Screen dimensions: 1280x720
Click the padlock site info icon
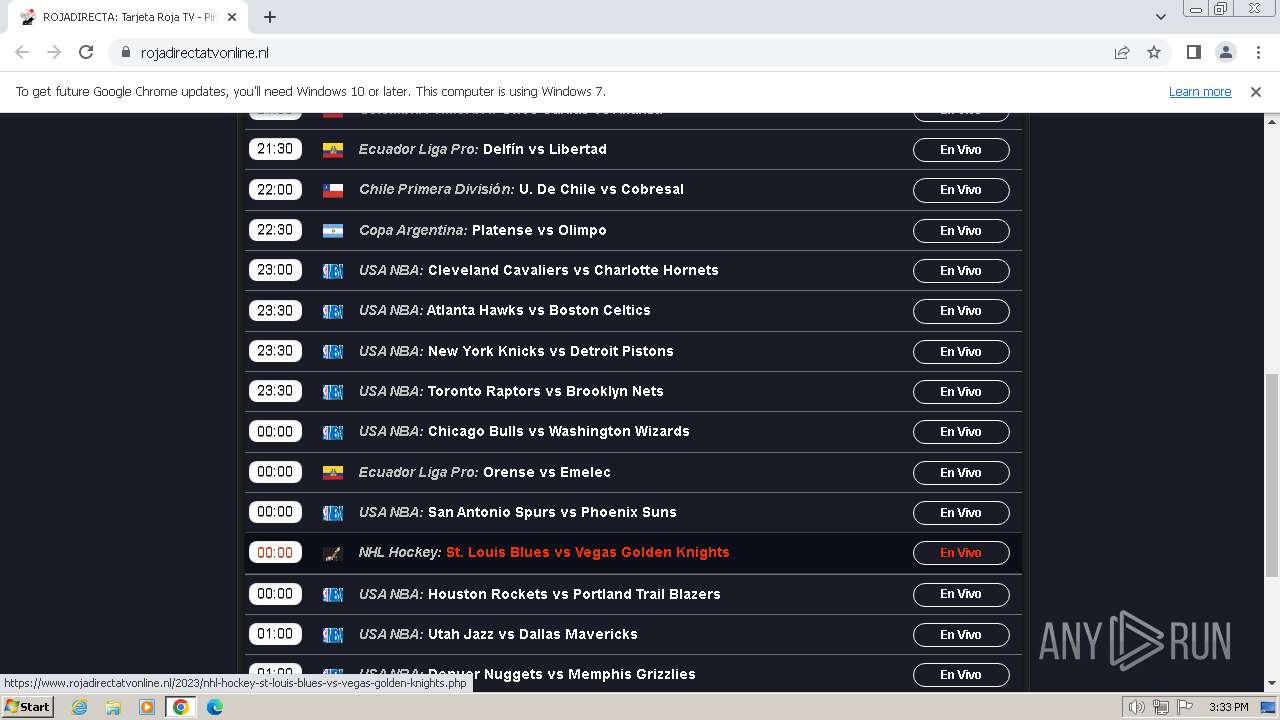[x=125, y=53]
